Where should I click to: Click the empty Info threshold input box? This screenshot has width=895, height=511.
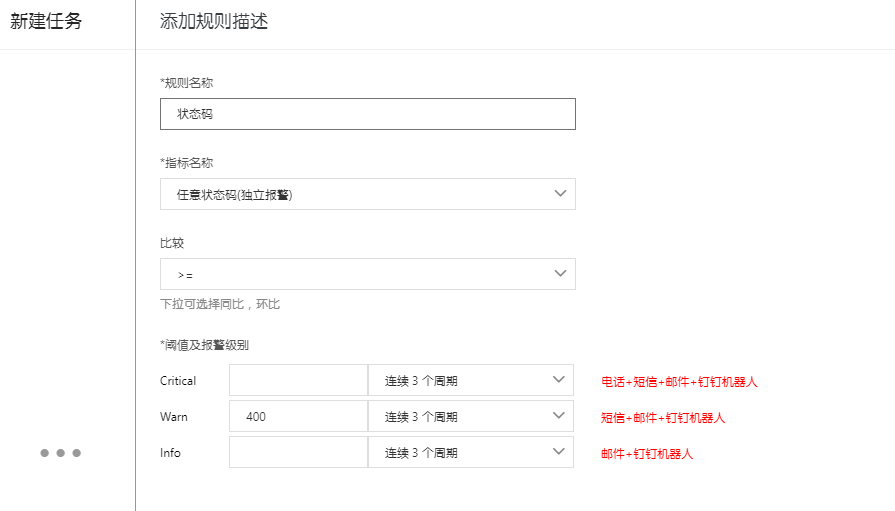pyautogui.click(x=298, y=453)
